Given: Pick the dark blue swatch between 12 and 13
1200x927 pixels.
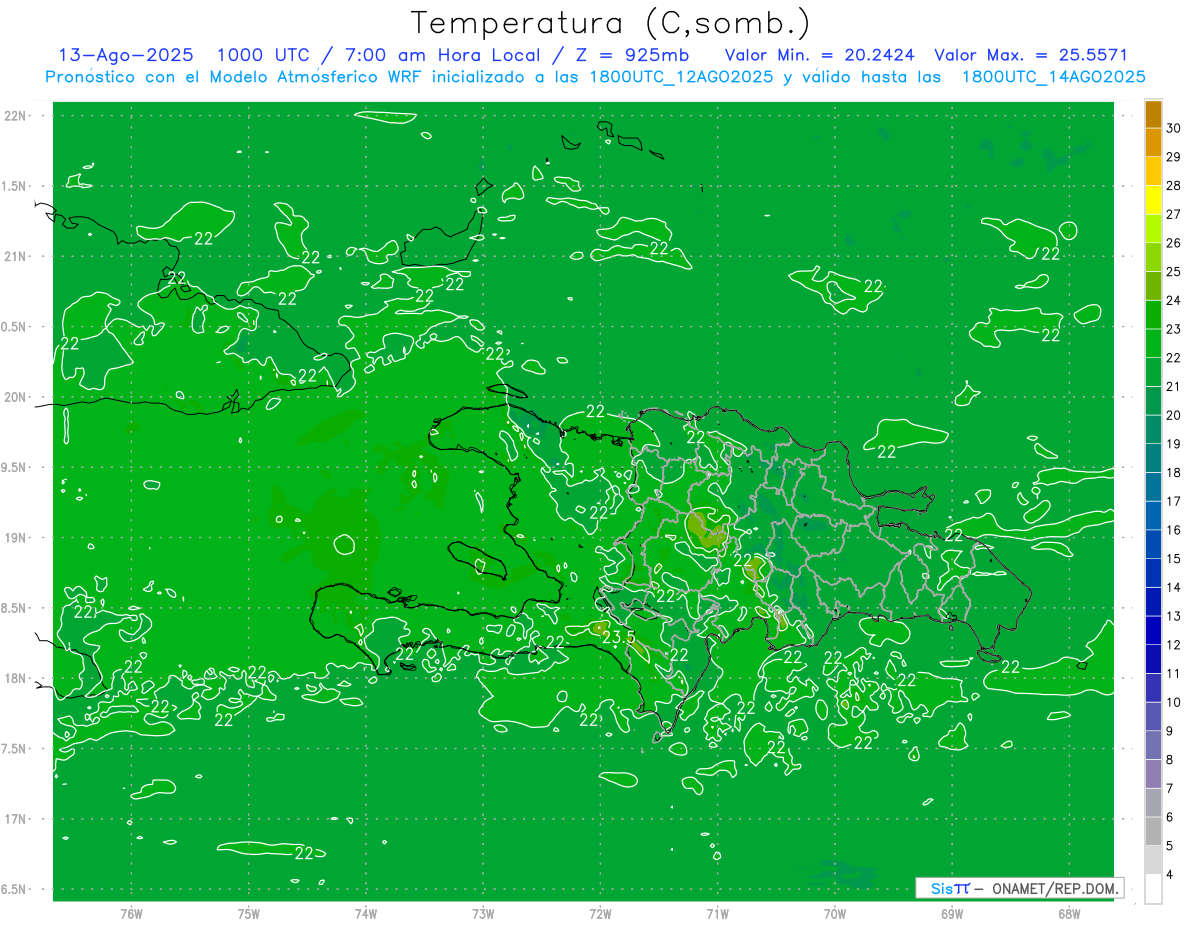Looking at the screenshot, I should [x=1153, y=630].
